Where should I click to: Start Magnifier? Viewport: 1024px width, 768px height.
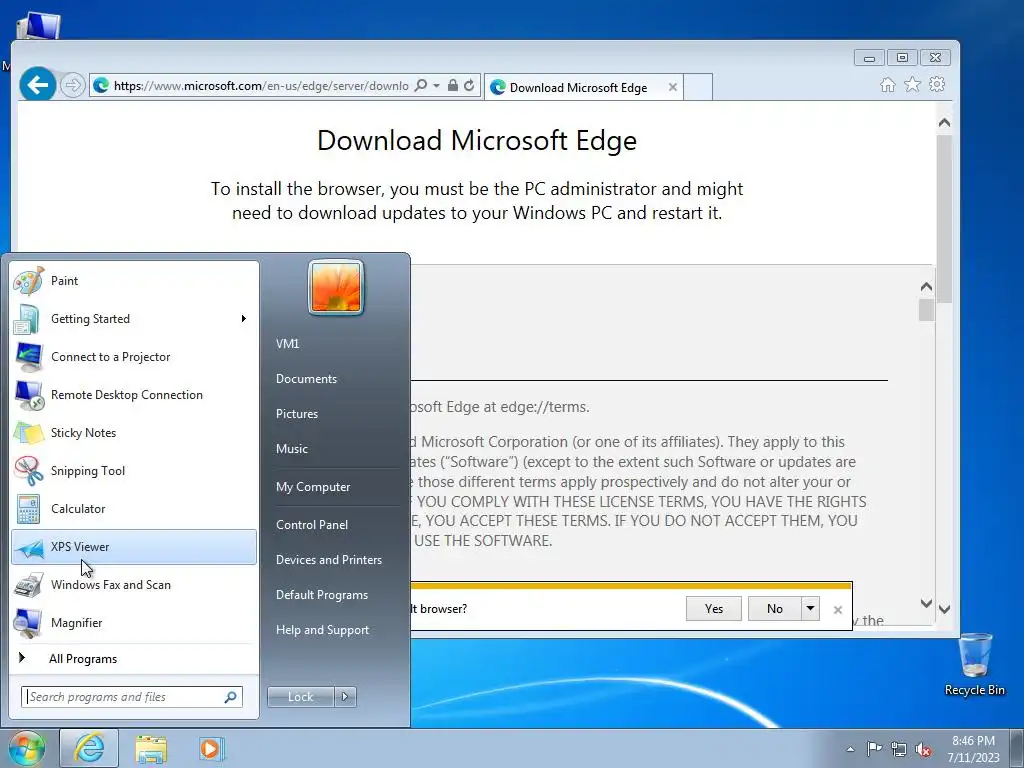pos(134,622)
